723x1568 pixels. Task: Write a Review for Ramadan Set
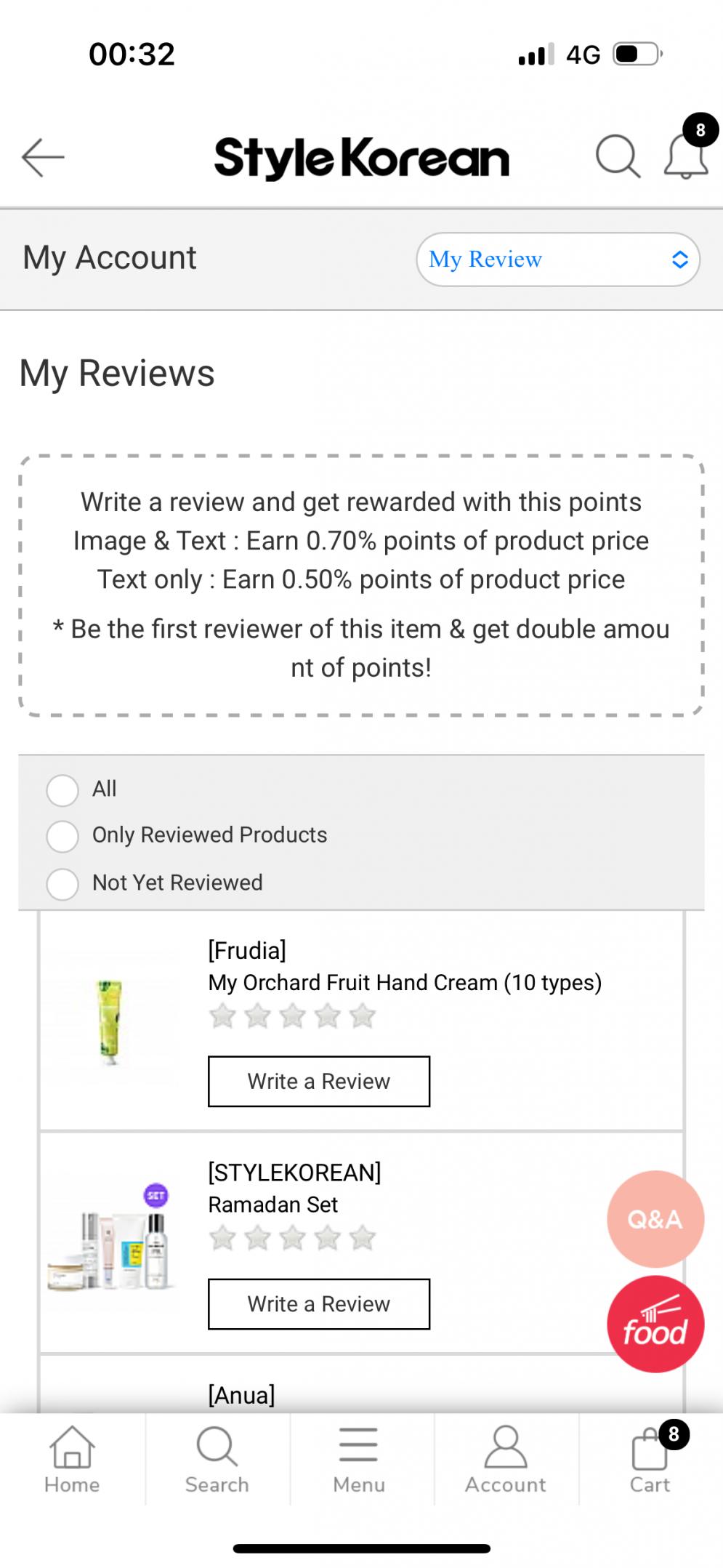(x=319, y=1303)
